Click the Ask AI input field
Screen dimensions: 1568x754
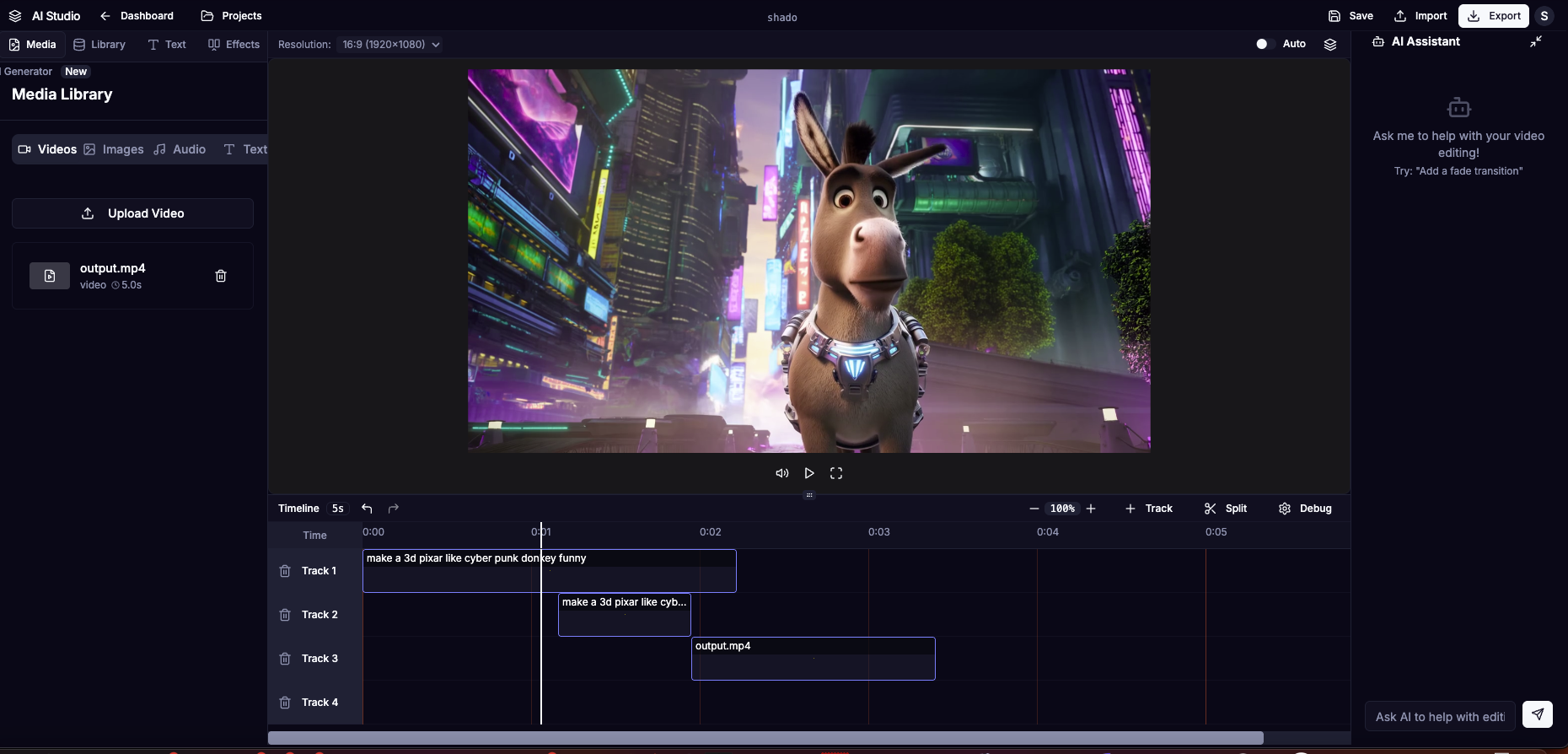point(1439,716)
